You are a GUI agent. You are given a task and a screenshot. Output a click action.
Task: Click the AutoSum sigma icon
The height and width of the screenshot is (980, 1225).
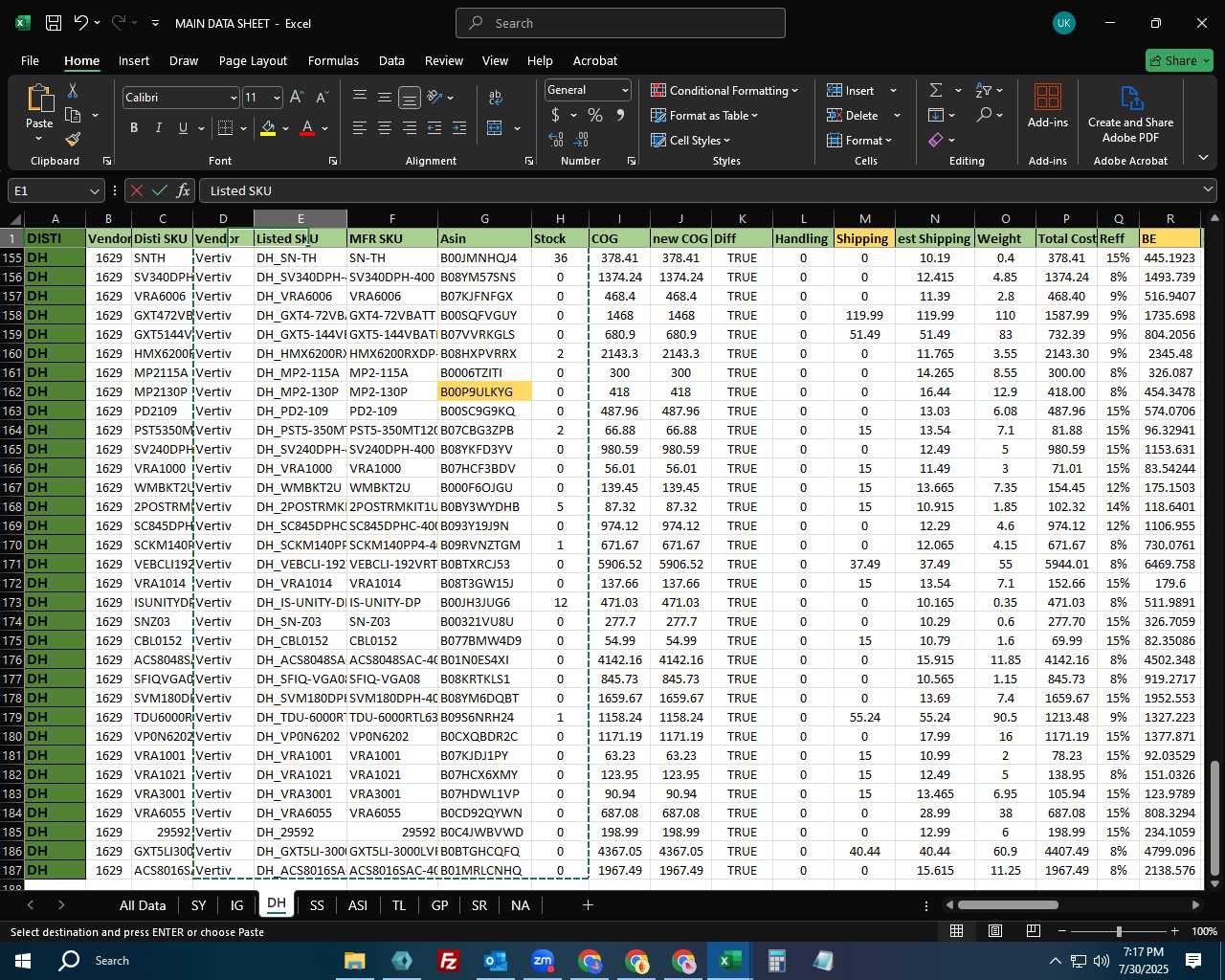click(x=936, y=90)
